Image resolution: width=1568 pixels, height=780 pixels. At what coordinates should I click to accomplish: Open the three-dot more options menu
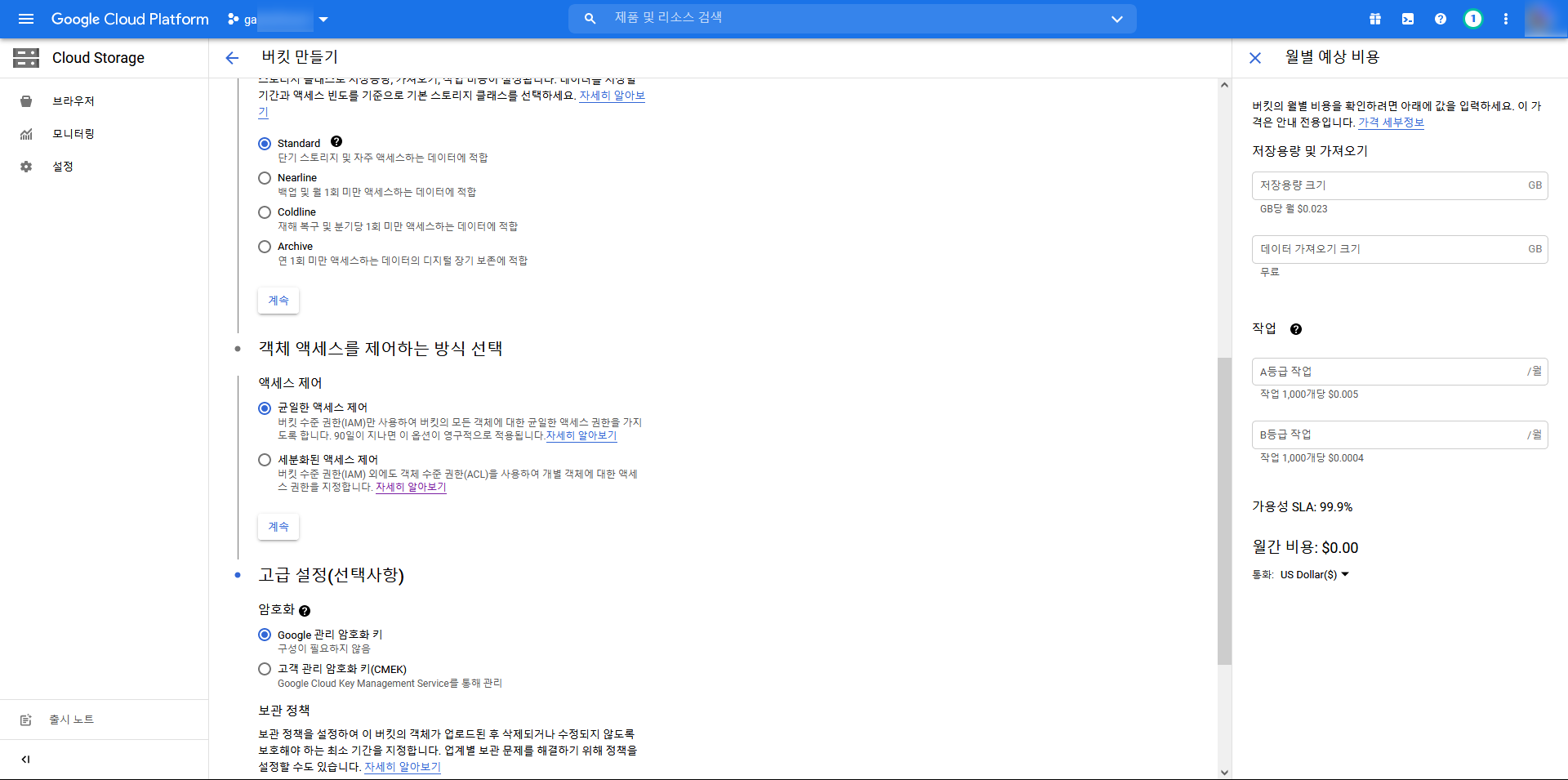(1506, 19)
